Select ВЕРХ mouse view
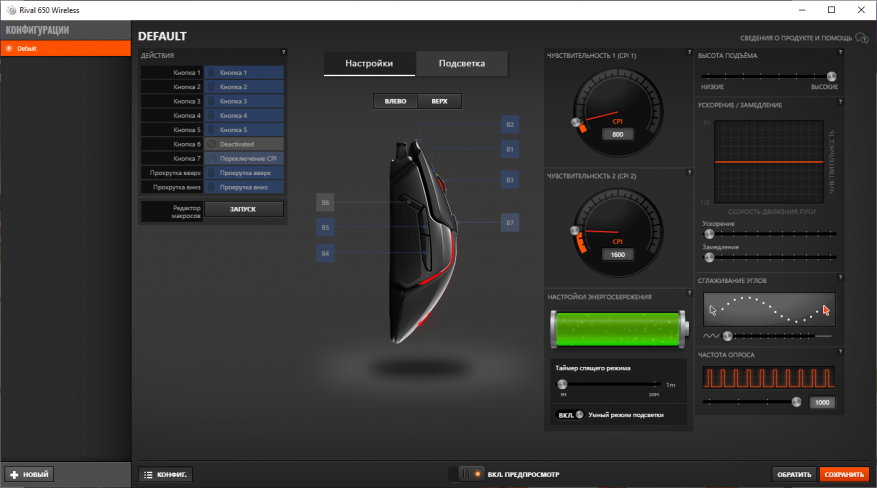 click(x=440, y=101)
